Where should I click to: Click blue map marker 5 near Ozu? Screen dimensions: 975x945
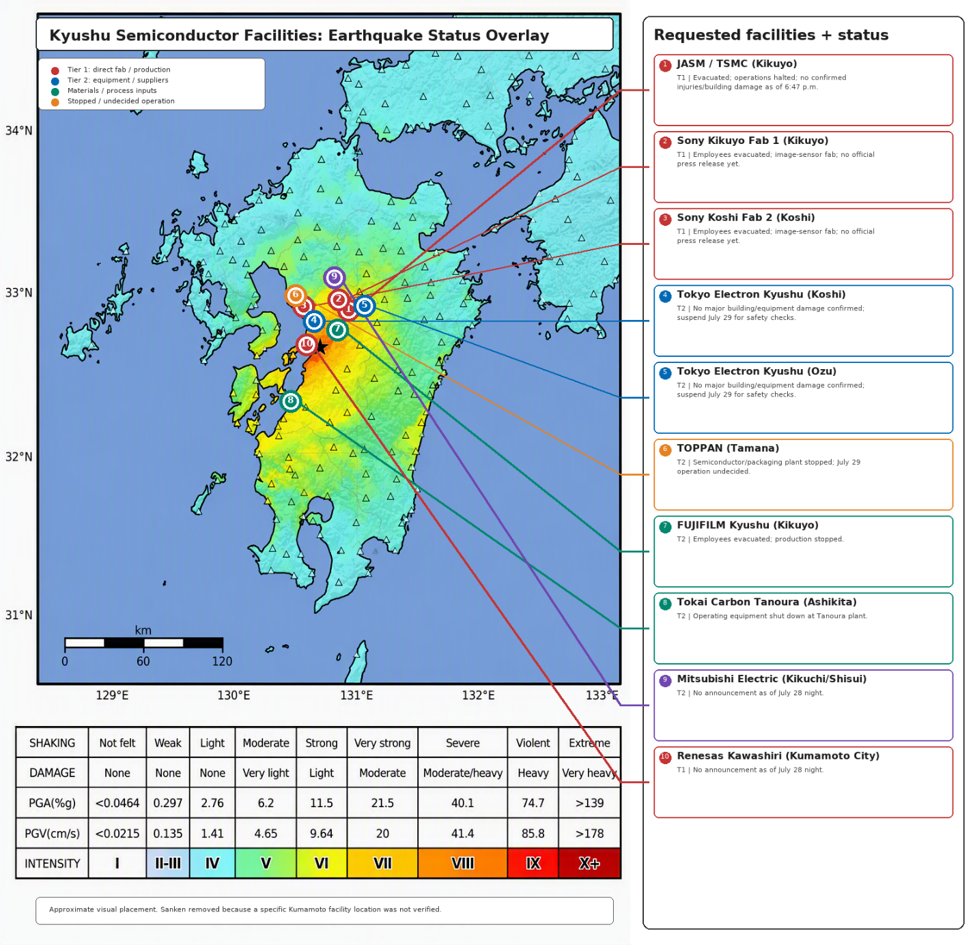click(x=364, y=305)
